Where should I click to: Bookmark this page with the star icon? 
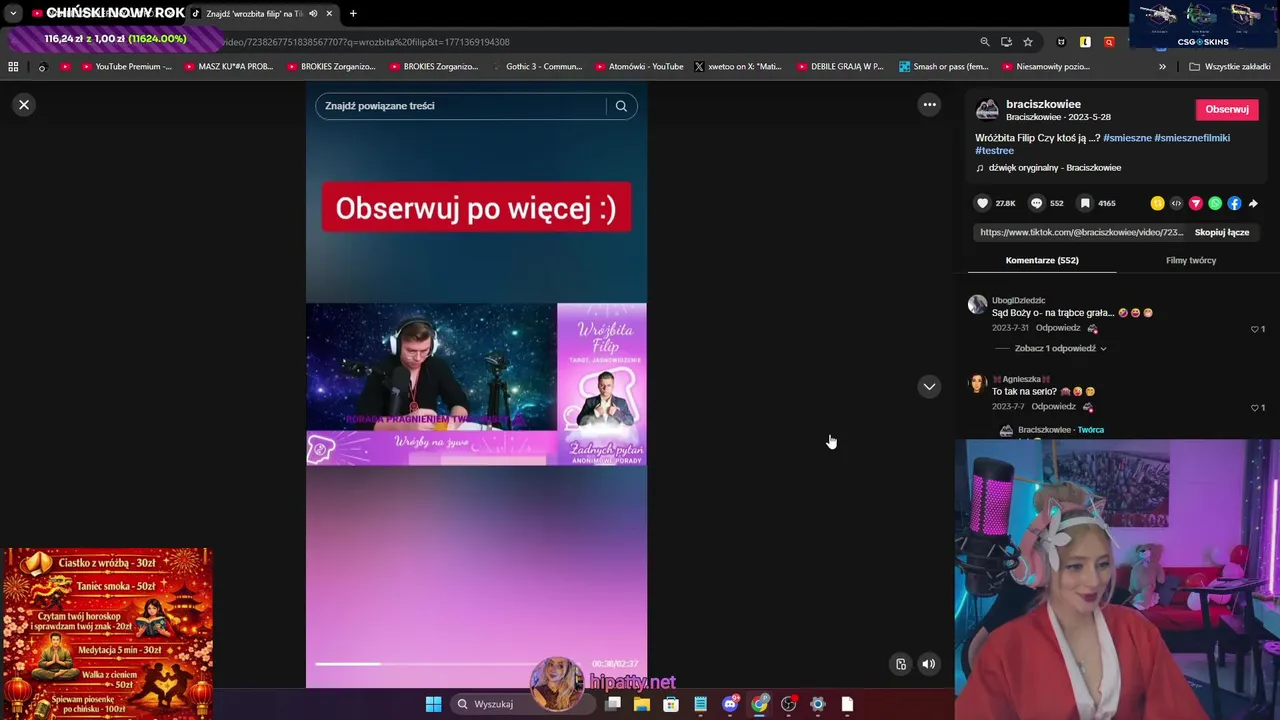point(1028,42)
